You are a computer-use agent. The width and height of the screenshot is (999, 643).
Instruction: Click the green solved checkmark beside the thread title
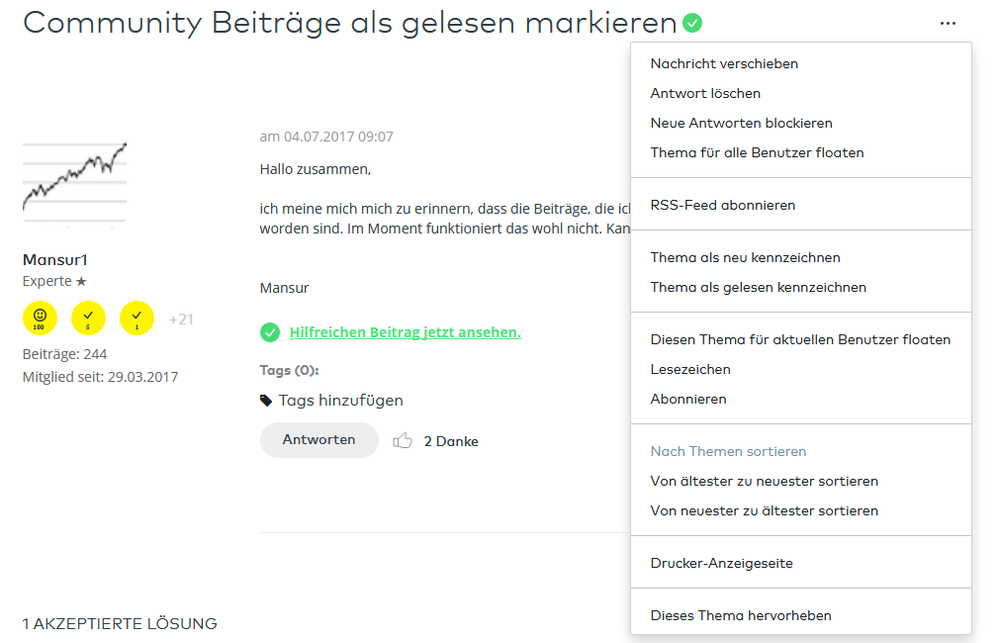click(691, 21)
